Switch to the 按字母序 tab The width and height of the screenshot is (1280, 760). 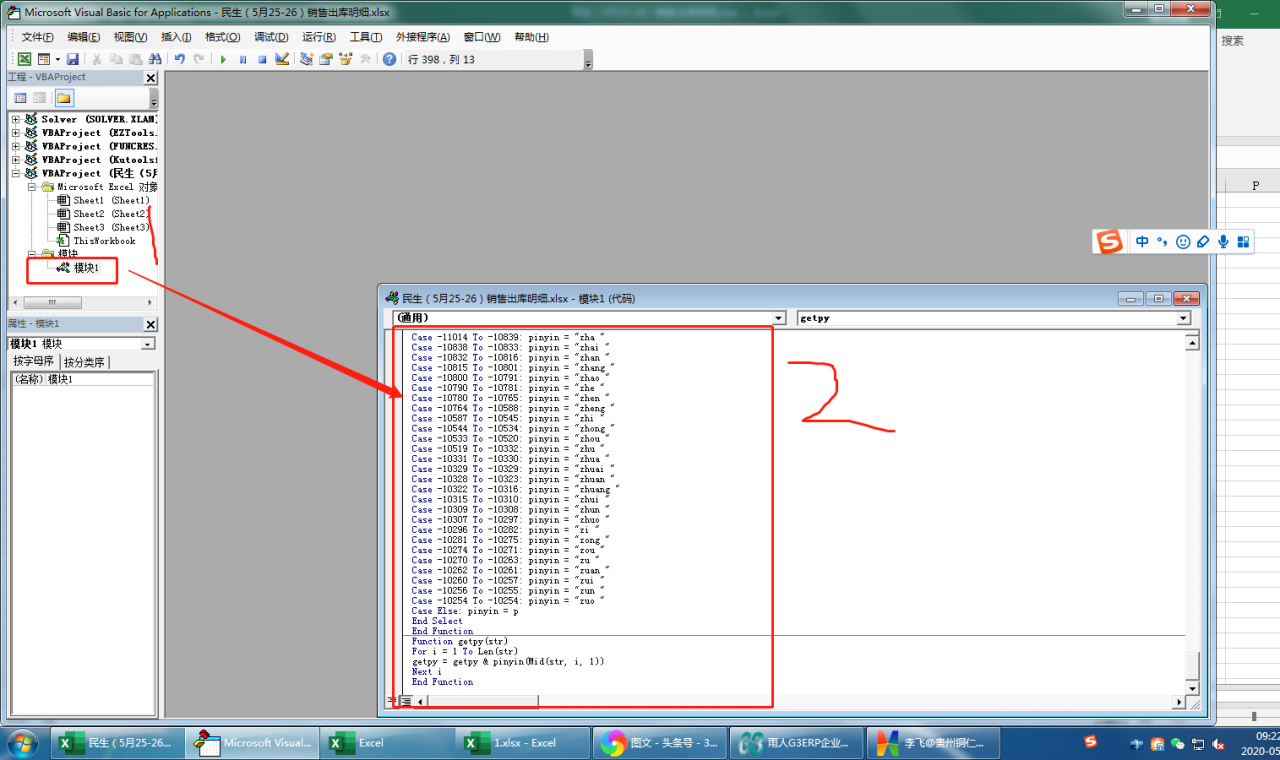[33, 362]
